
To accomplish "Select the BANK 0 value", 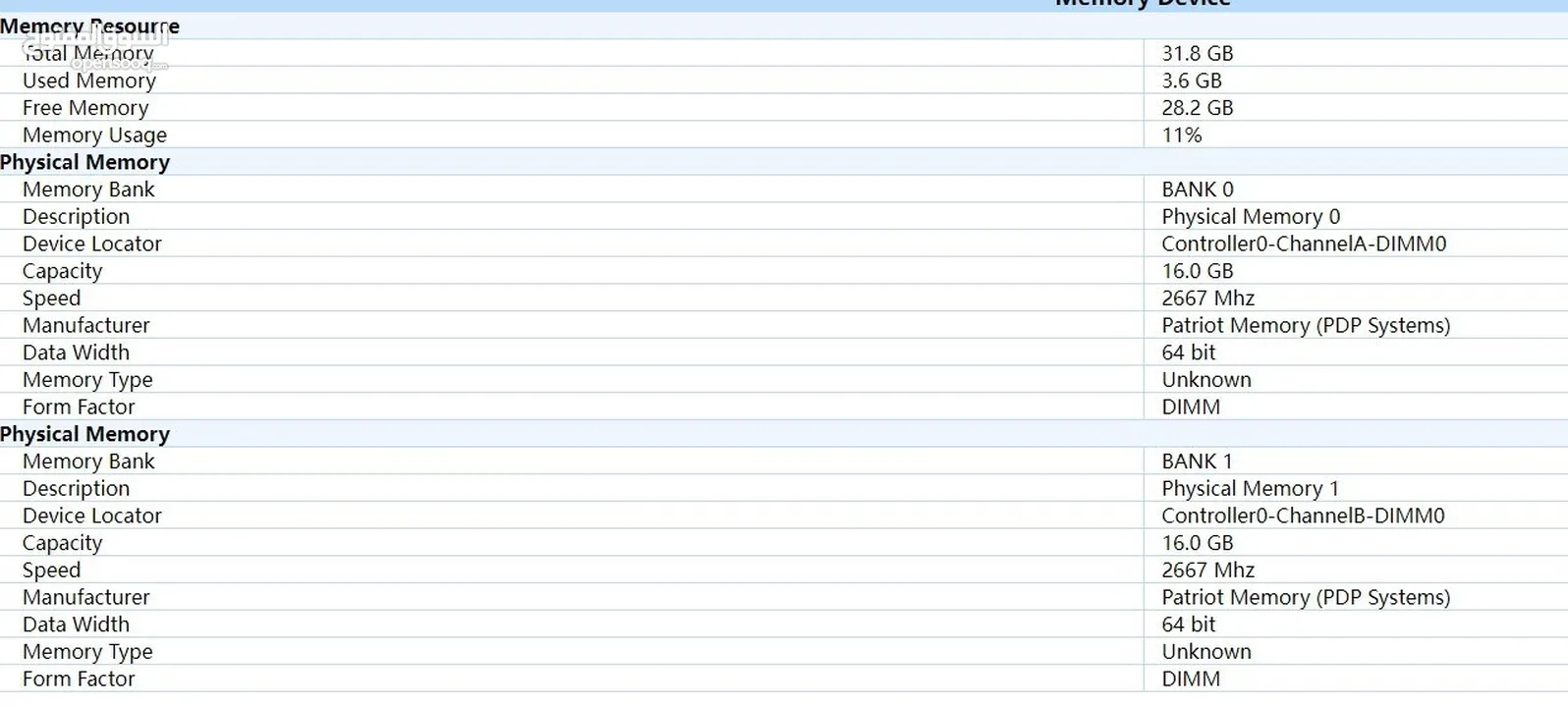I will point(1197,190).
